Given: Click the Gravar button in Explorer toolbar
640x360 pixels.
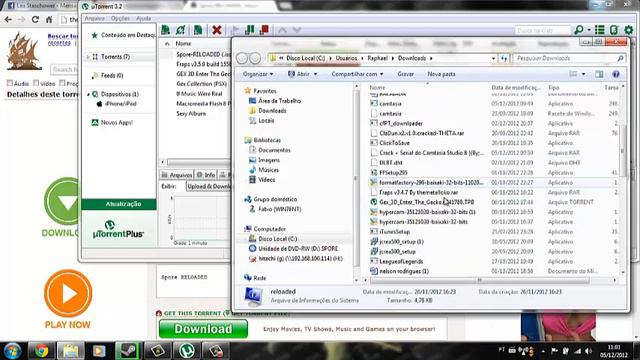Looking at the screenshot, I should [x=405, y=74].
